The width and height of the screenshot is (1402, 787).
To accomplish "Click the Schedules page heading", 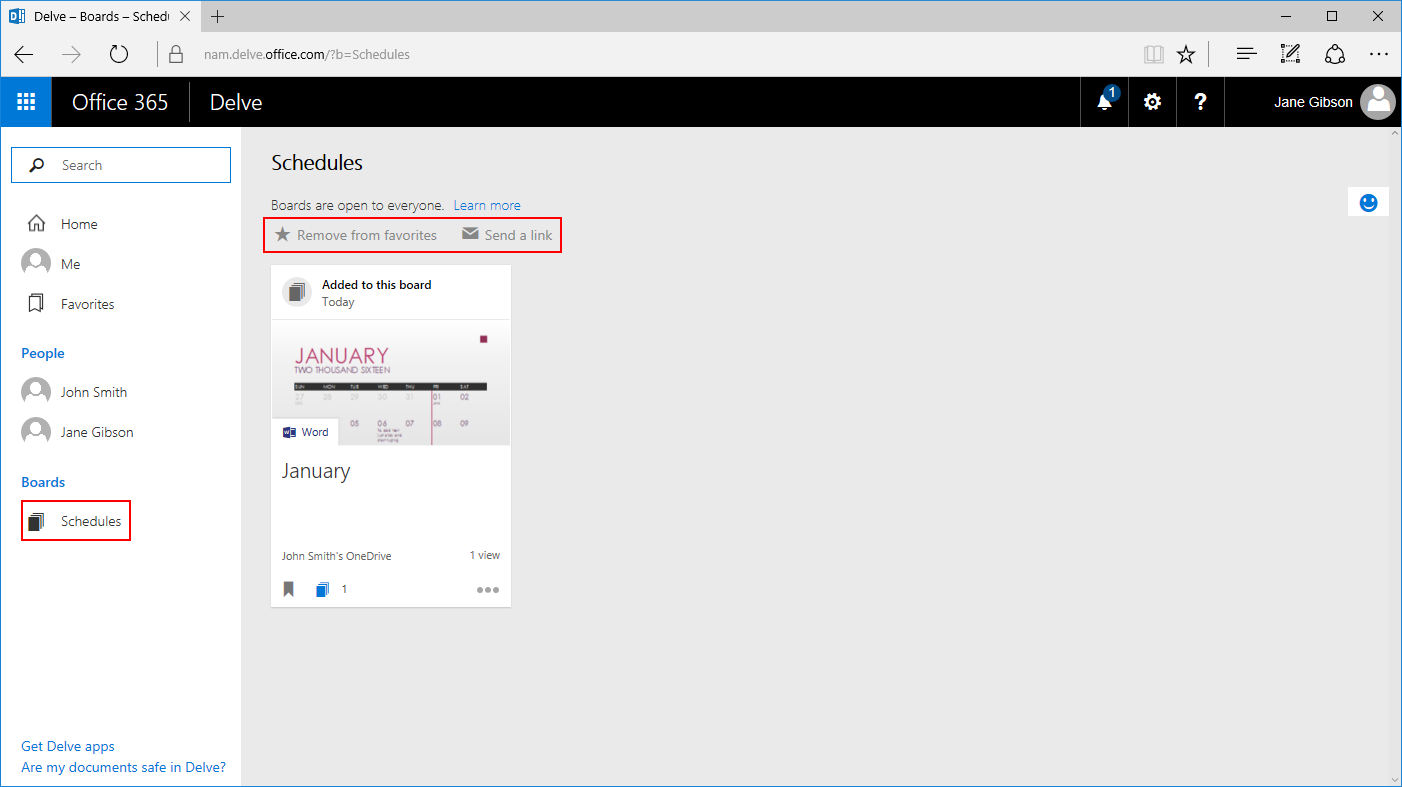I will pyautogui.click(x=317, y=162).
